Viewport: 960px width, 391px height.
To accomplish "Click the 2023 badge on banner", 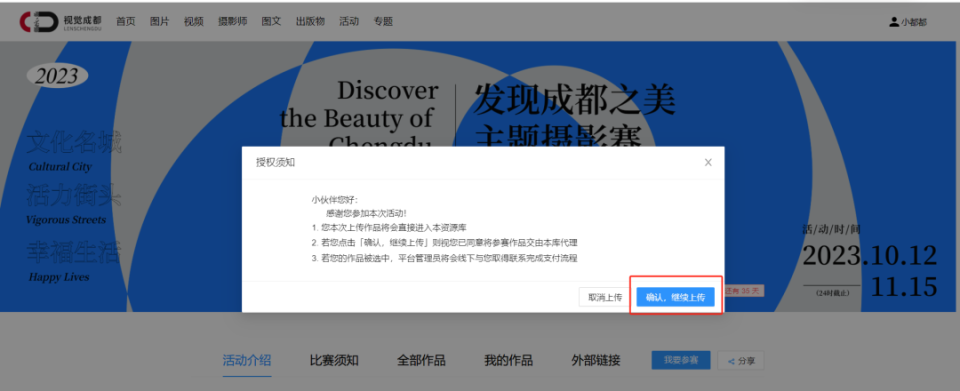I will pos(57,76).
